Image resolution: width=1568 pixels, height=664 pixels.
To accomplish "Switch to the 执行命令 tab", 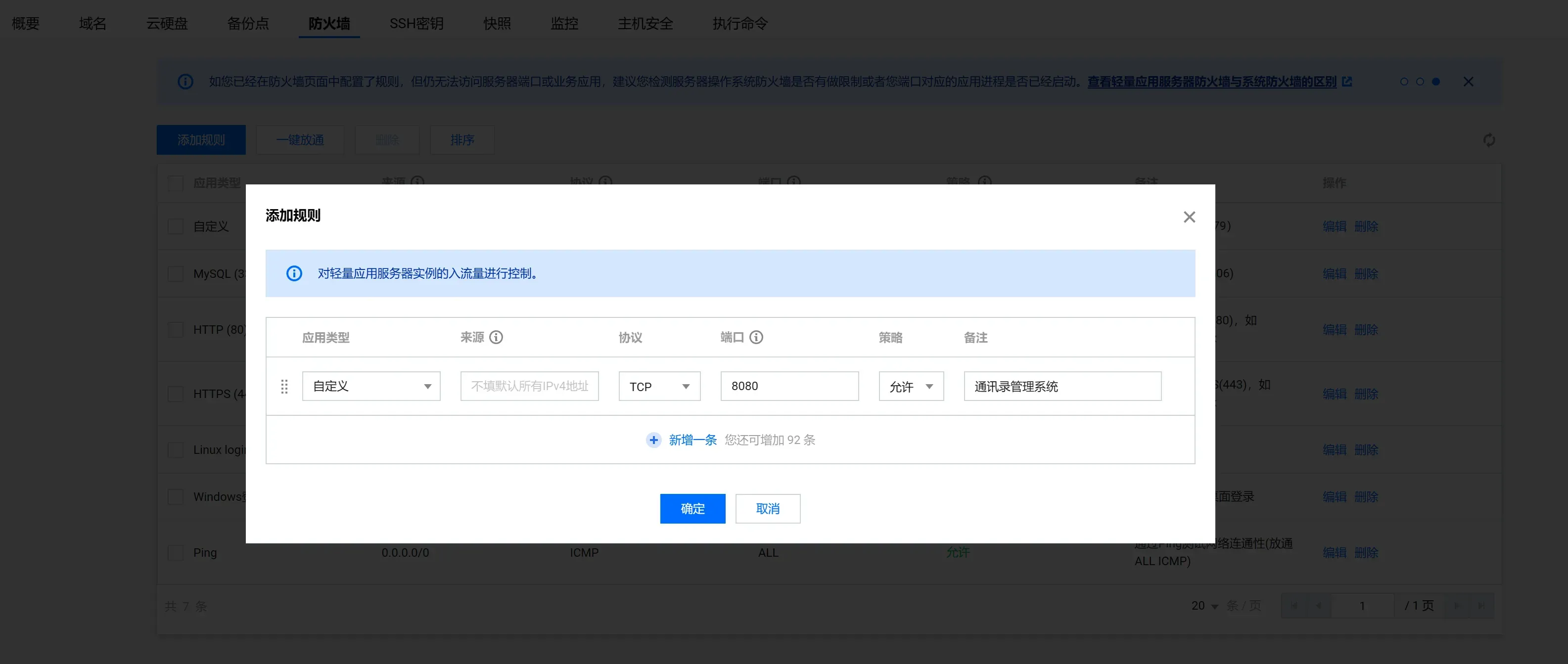I will click(740, 23).
